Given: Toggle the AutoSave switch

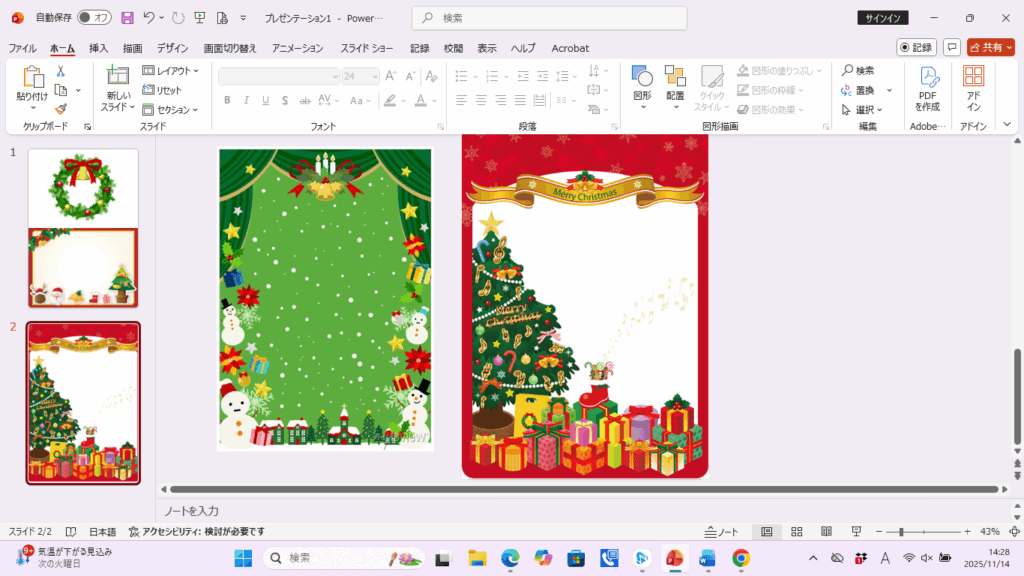Looking at the screenshot, I should pyautogui.click(x=94, y=18).
